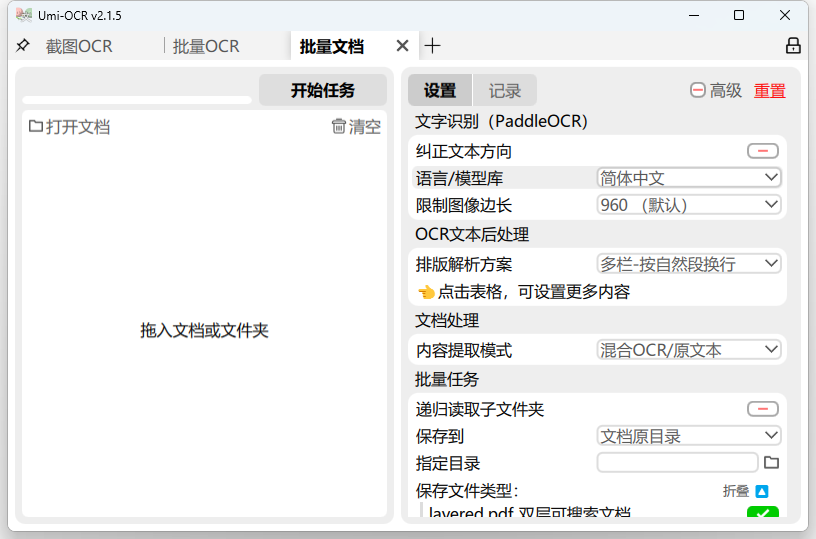Click the 开始任务 button
Image resolution: width=816 pixels, height=539 pixels.
click(x=323, y=90)
